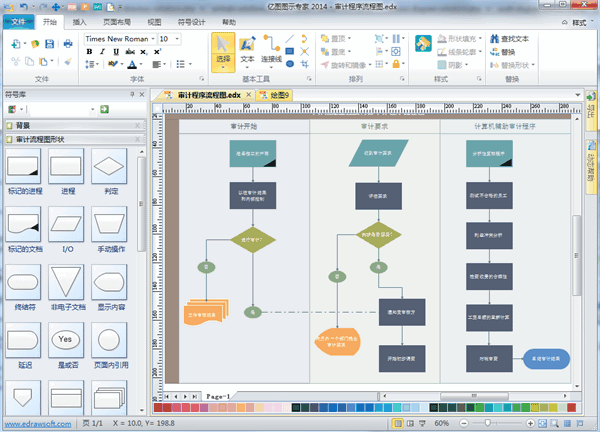Open the font size 10 dropdown

(x=177, y=39)
